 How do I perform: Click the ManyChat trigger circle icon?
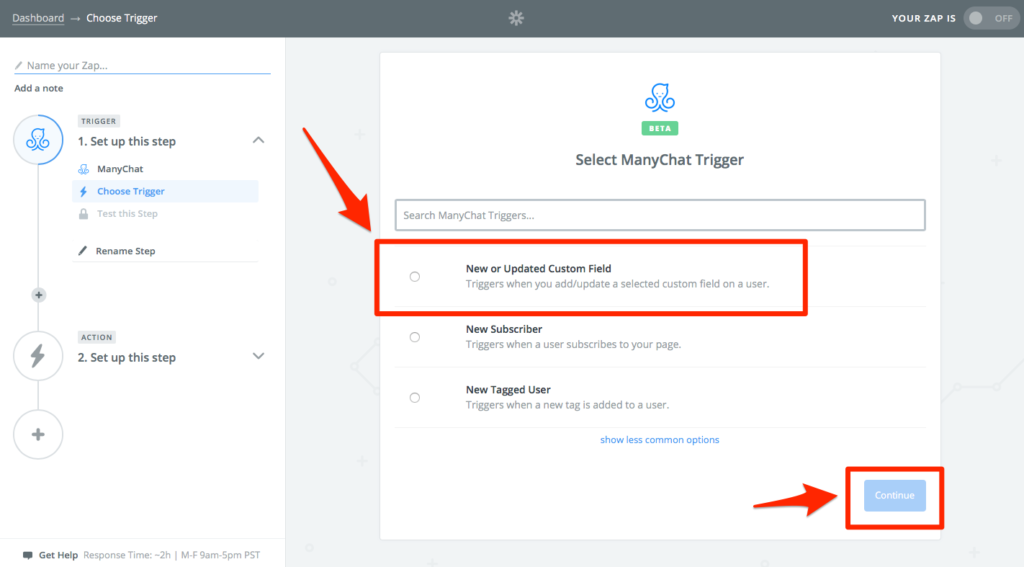point(38,140)
